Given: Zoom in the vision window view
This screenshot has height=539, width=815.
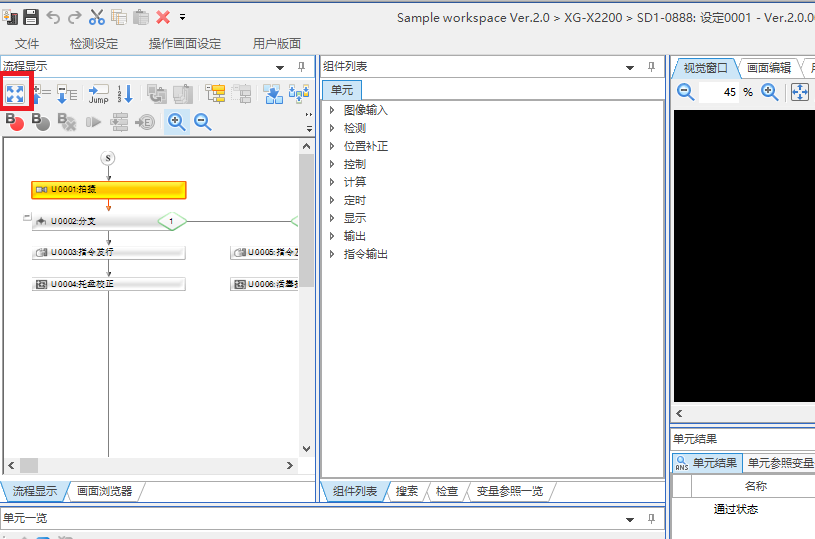Looking at the screenshot, I should (769, 93).
